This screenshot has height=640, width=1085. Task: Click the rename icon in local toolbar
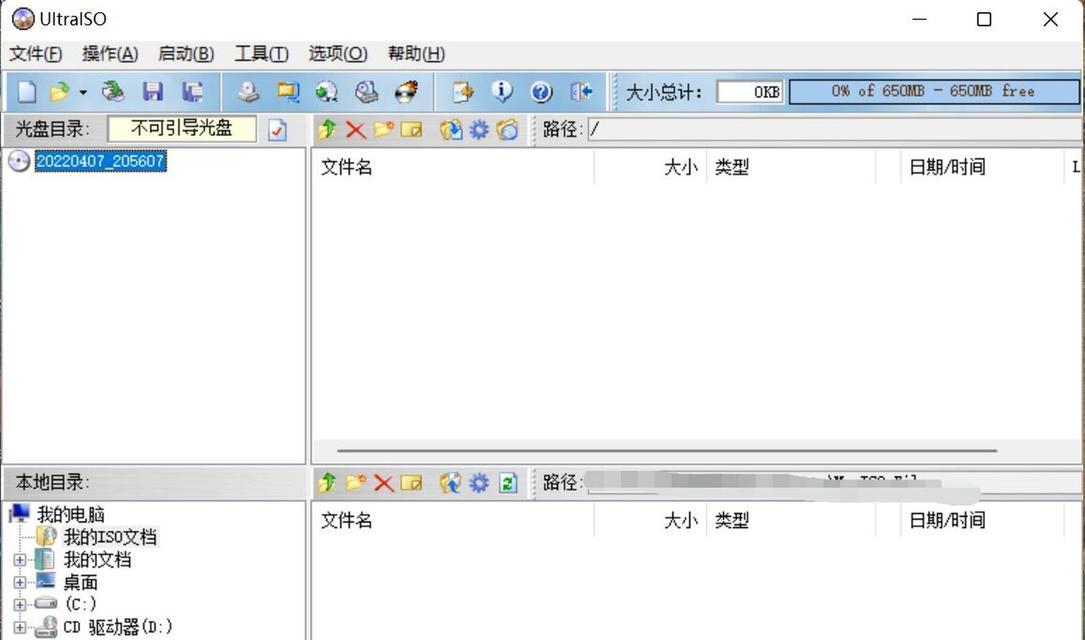click(x=411, y=482)
